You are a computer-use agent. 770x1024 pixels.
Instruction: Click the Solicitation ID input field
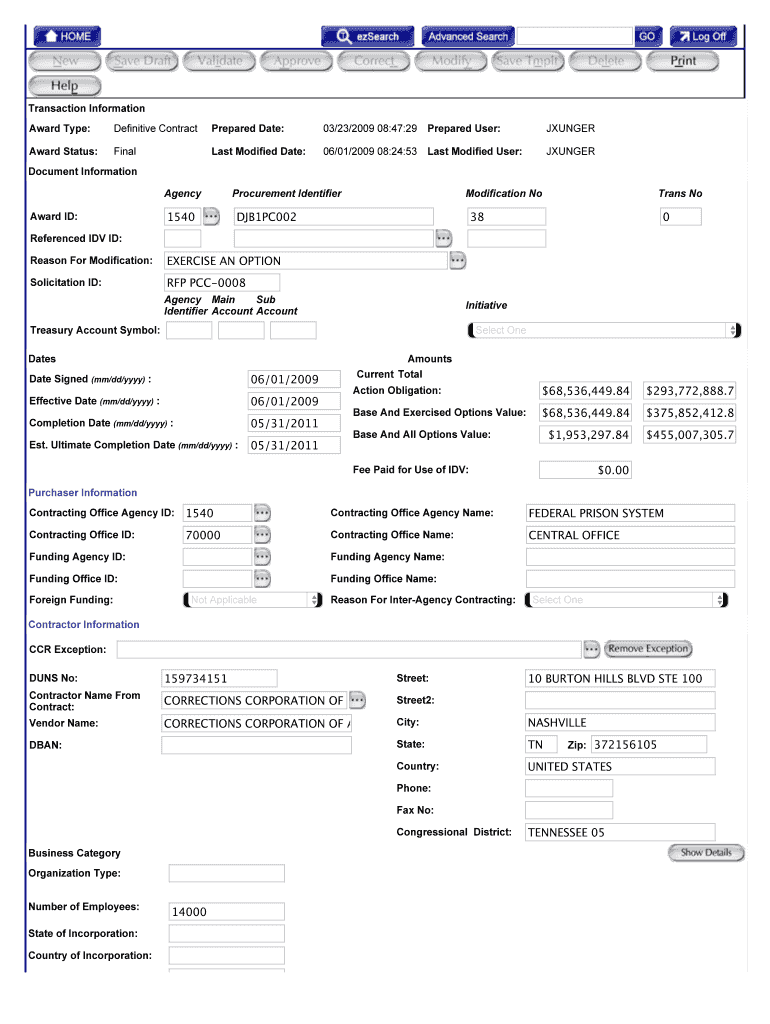tap(304, 282)
